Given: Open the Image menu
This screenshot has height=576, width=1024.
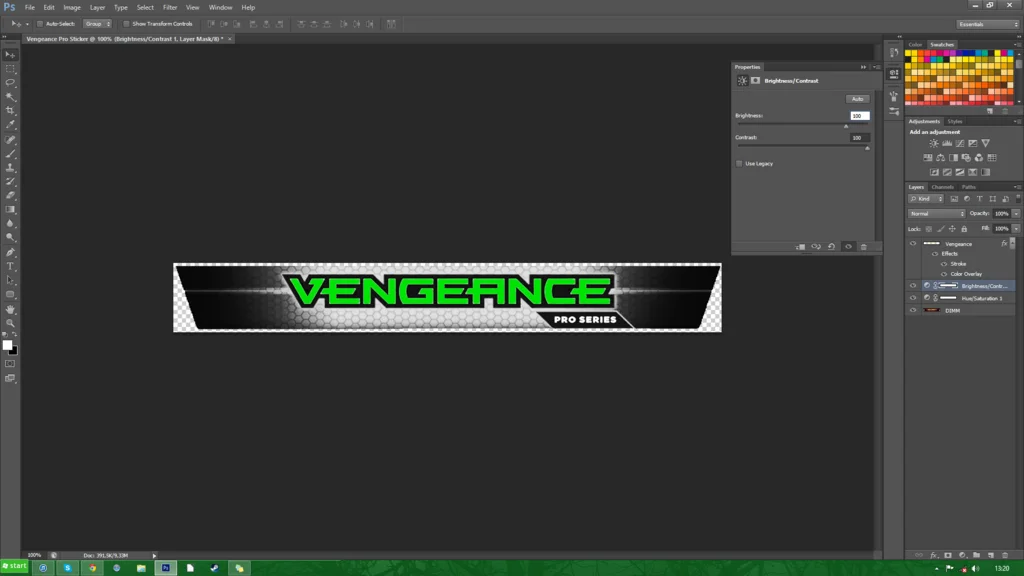Looking at the screenshot, I should pyautogui.click(x=72, y=8).
